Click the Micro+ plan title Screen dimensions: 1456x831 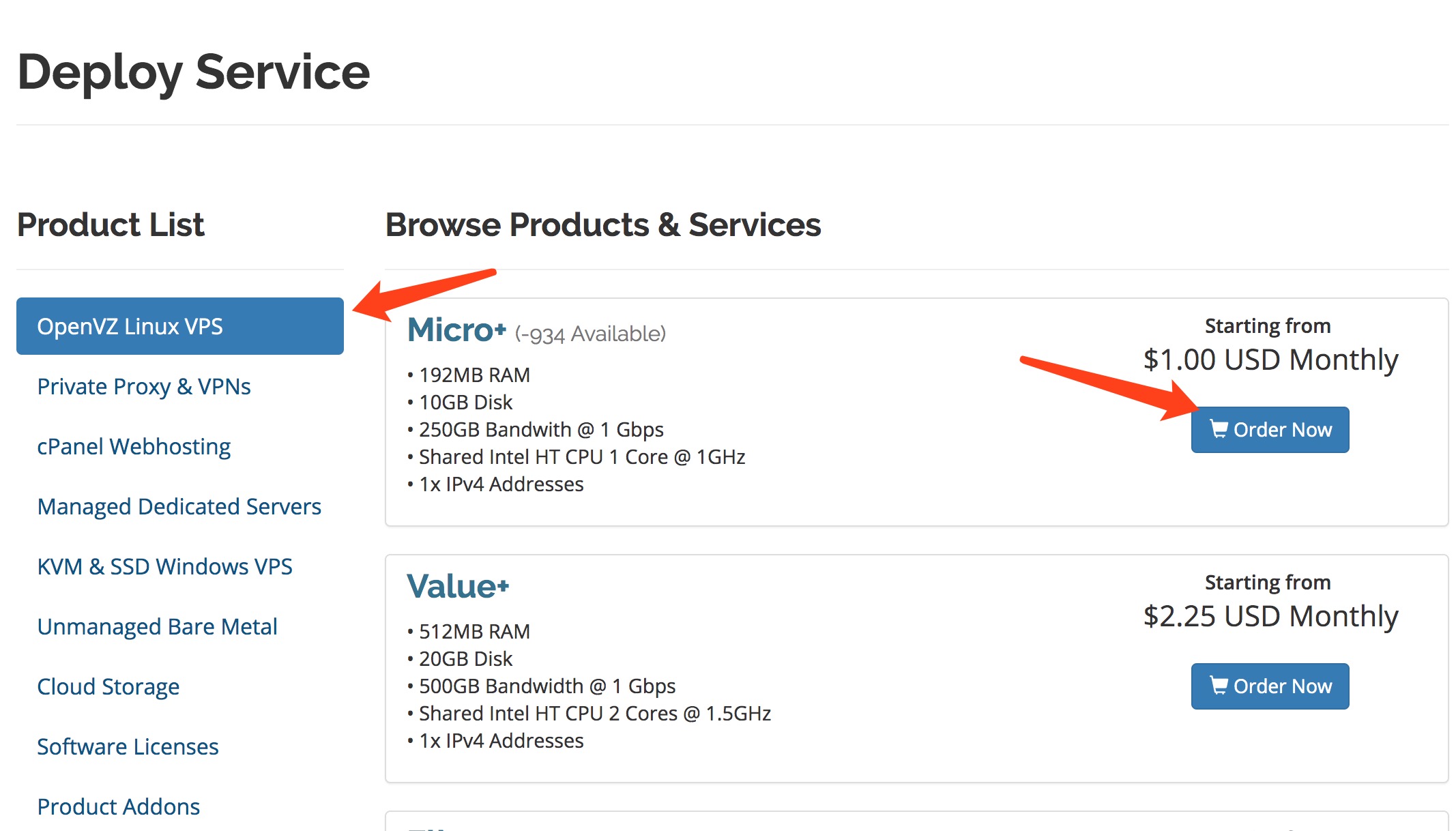pos(456,330)
